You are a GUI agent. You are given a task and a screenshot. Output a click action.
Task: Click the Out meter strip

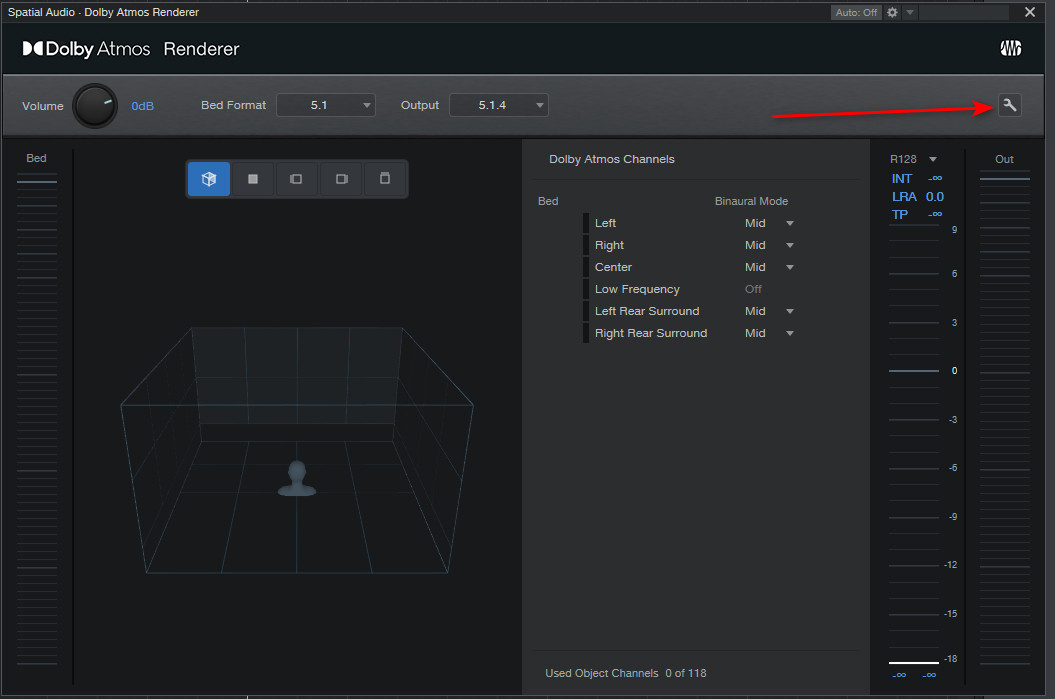1005,420
